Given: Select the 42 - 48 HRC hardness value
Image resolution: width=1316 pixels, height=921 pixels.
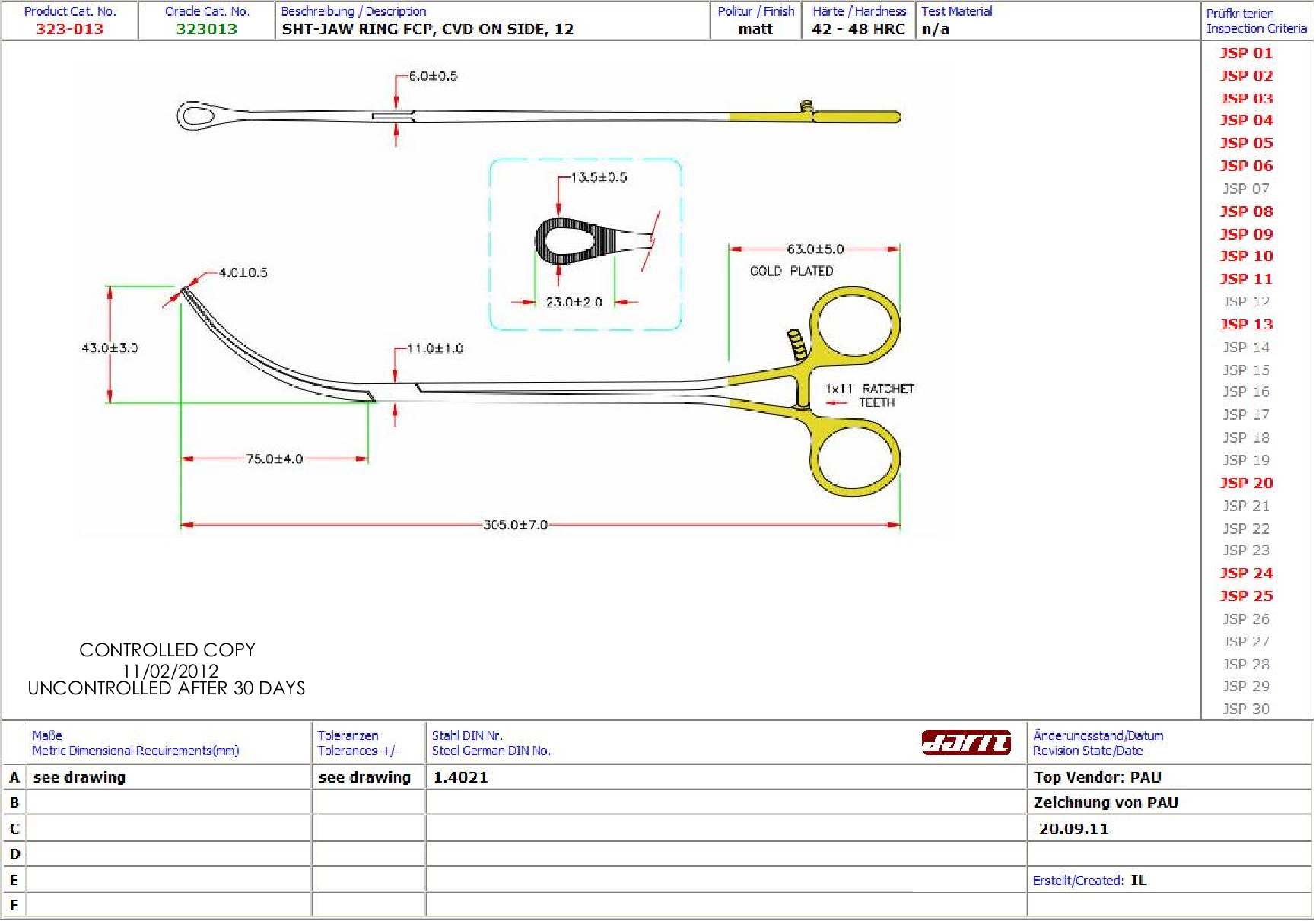Looking at the screenshot, I should point(858,29).
